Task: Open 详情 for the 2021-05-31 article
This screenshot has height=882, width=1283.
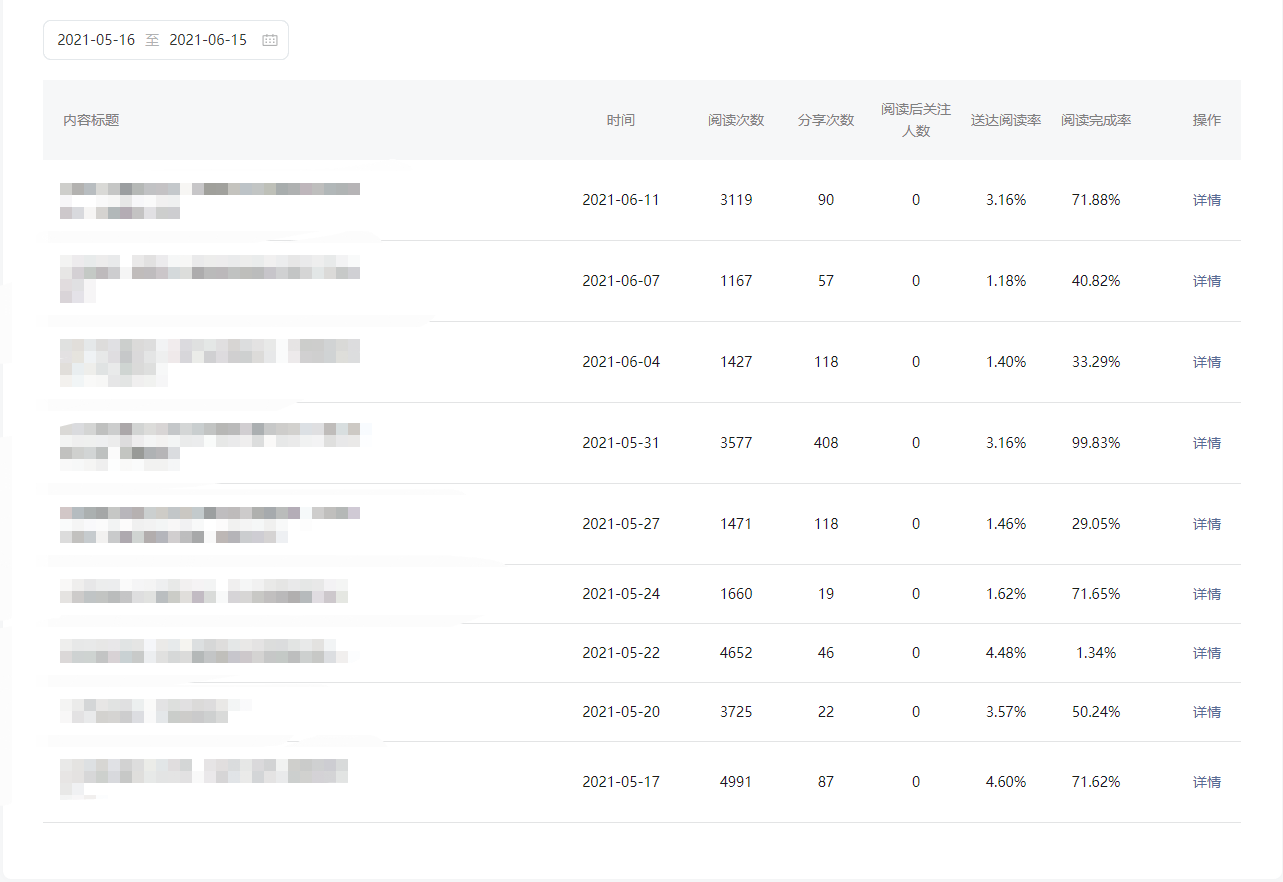Action: (x=1207, y=443)
